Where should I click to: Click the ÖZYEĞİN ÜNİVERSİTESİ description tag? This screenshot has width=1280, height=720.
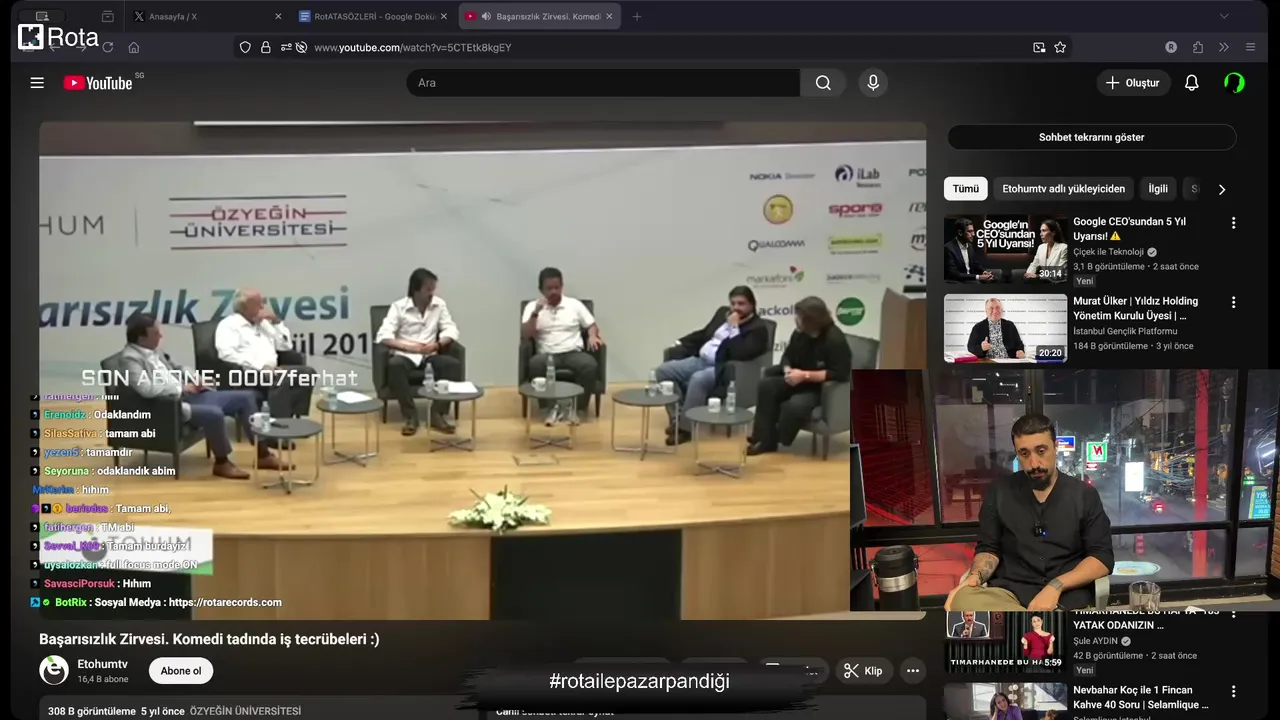pyautogui.click(x=245, y=711)
